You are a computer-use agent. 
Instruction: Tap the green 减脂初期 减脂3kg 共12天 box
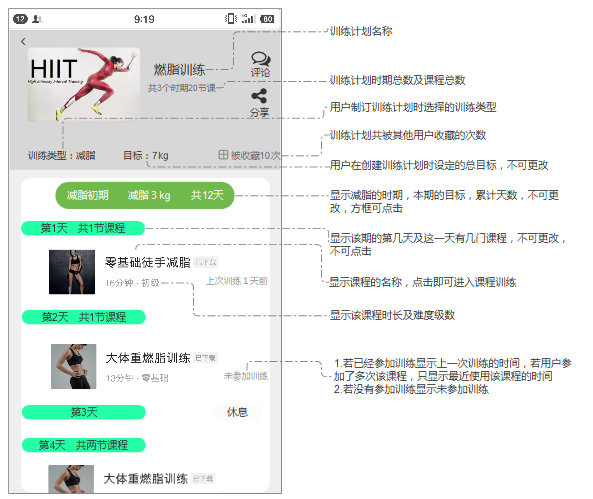click(x=145, y=195)
